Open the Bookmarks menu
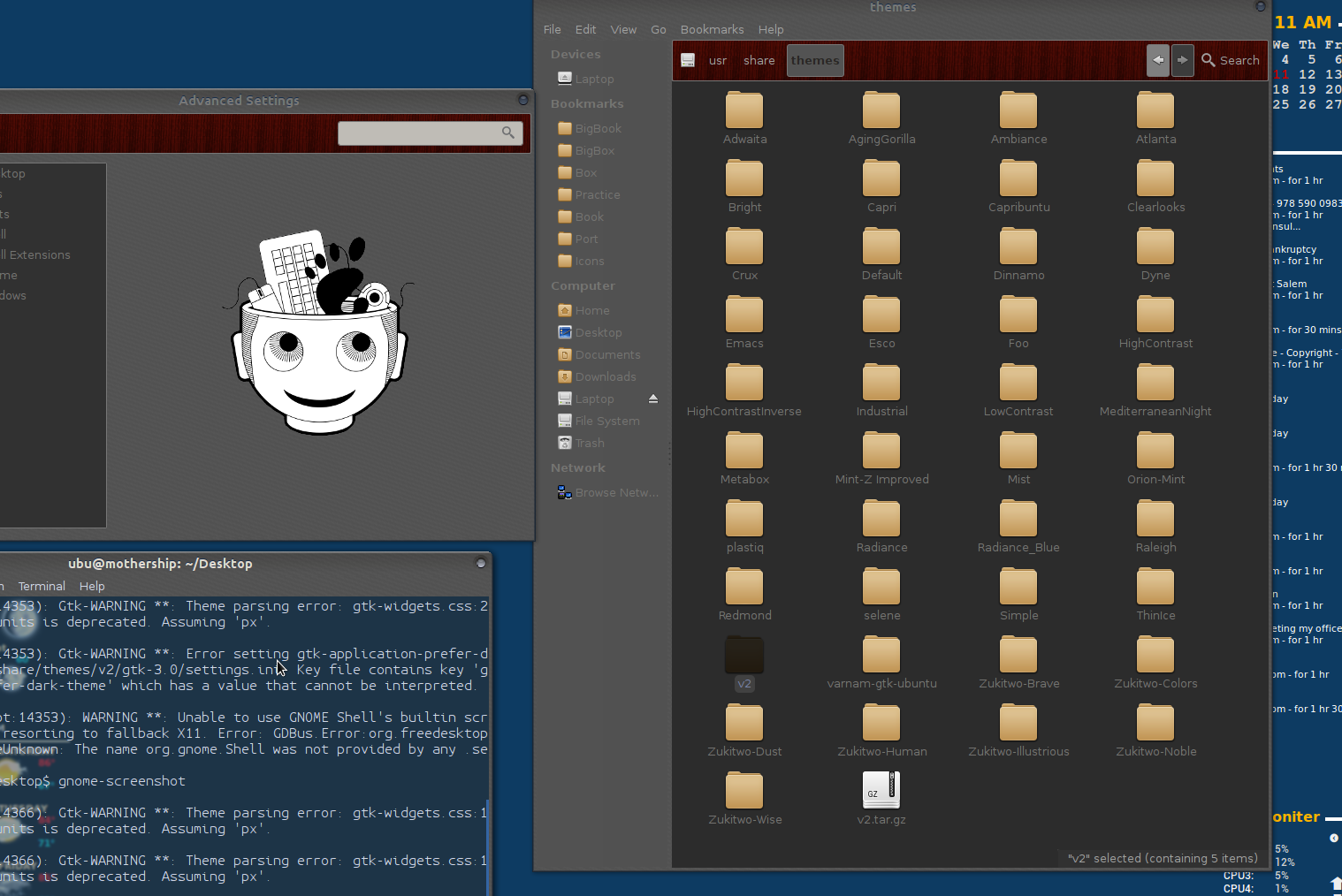 point(712,30)
